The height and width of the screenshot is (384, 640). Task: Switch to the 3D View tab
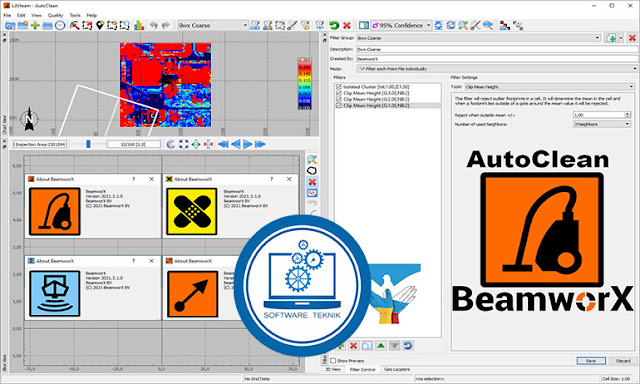[x=333, y=369]
